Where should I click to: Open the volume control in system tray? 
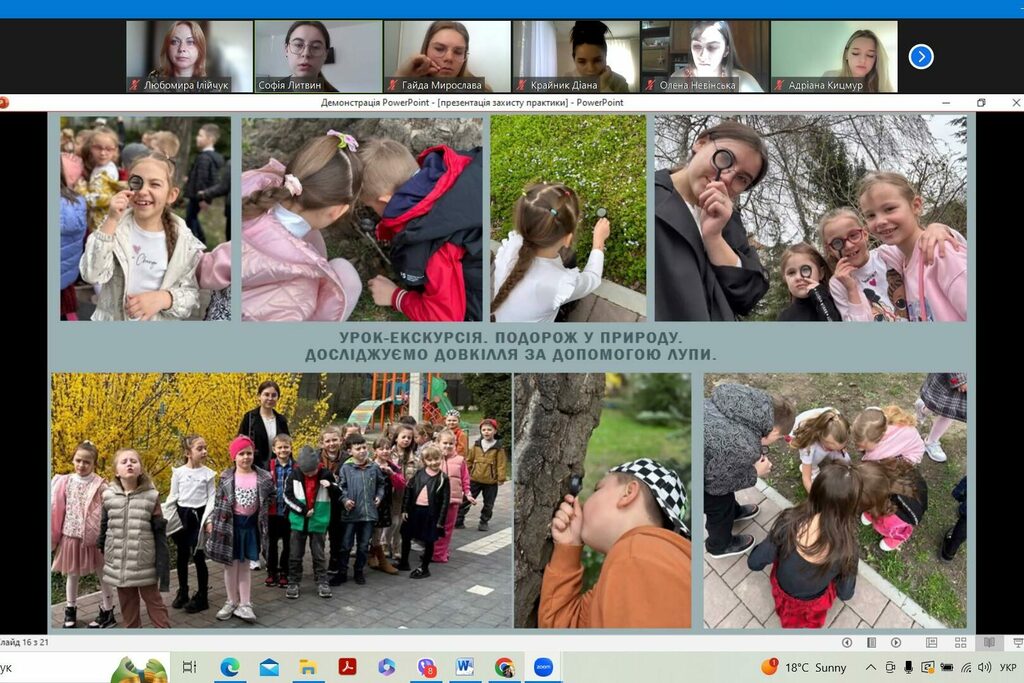[x=984, y=667]
